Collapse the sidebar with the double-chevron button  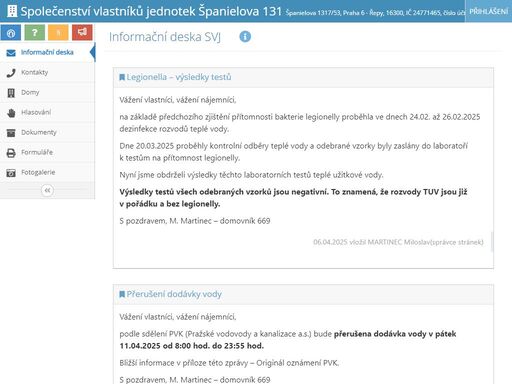pyautogui.click(x=47, y=190)
